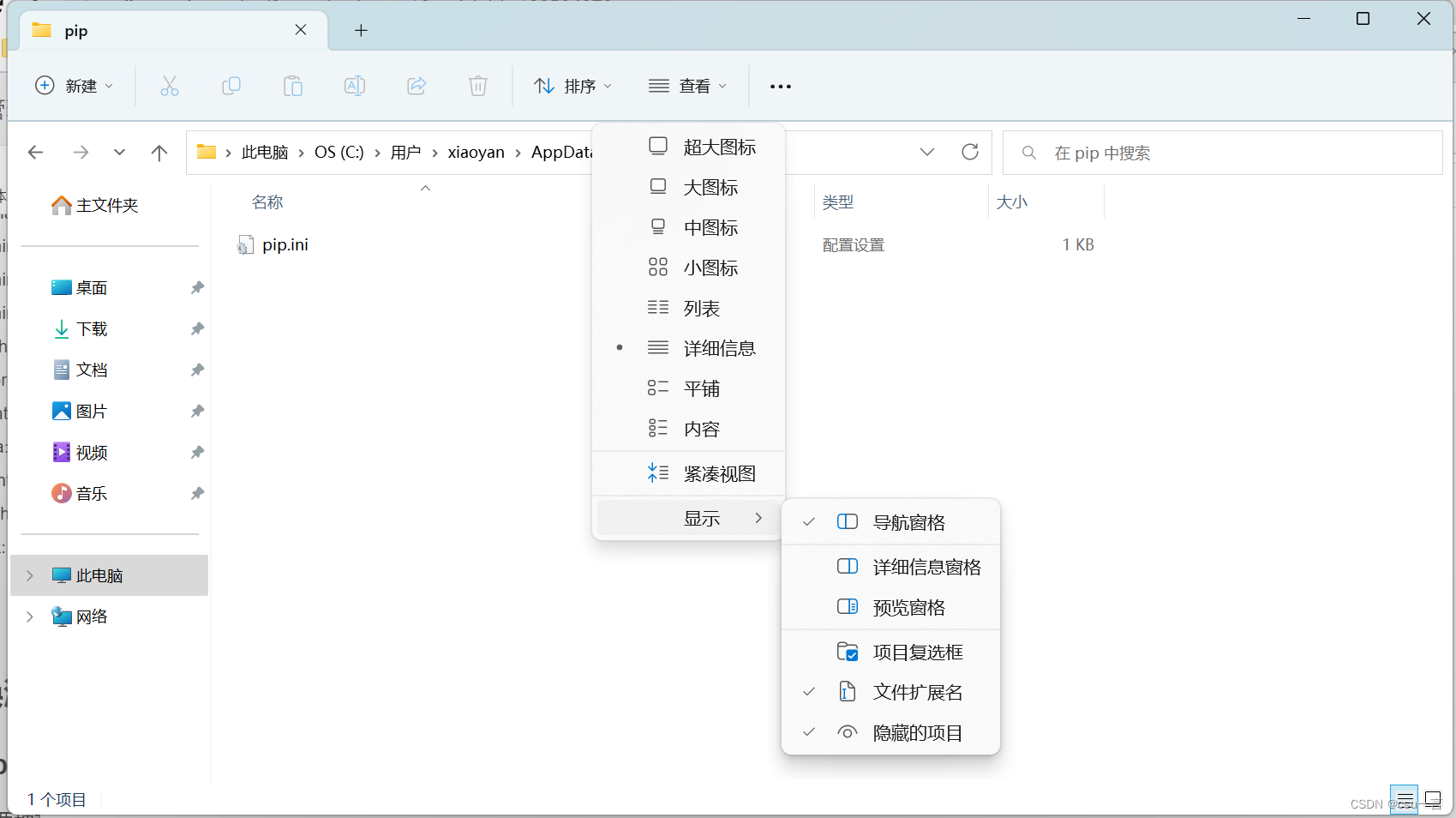
Task: Open a new tab with plus icon
Action: click(x=362, y=31)
